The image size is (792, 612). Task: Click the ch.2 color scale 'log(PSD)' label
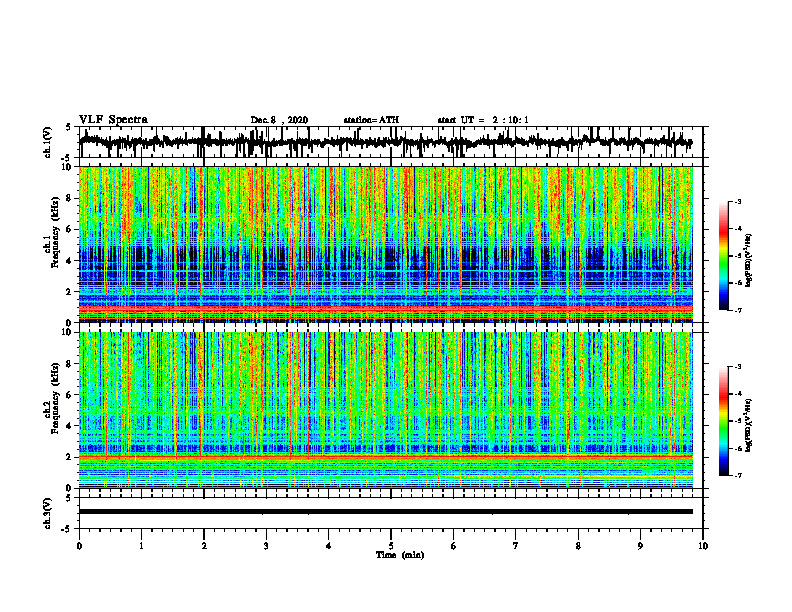click(x=749, y=425)
